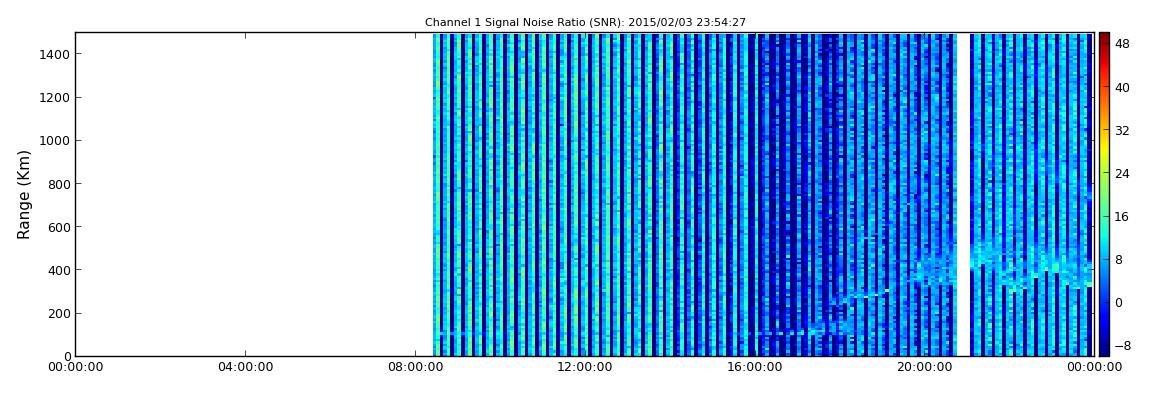Click the colorbar value '40'
Viewport: 1150px width, 407px height.
[1122, 87]
